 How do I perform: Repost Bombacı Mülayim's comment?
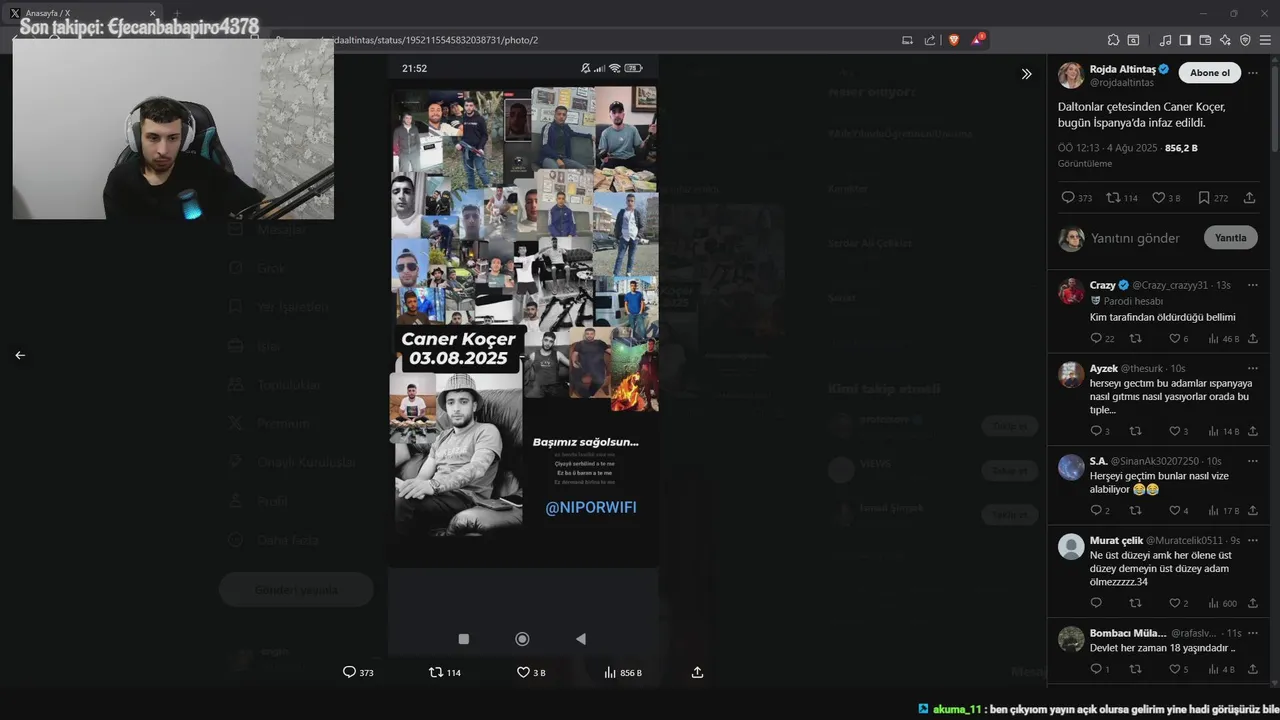point(1135,669)
